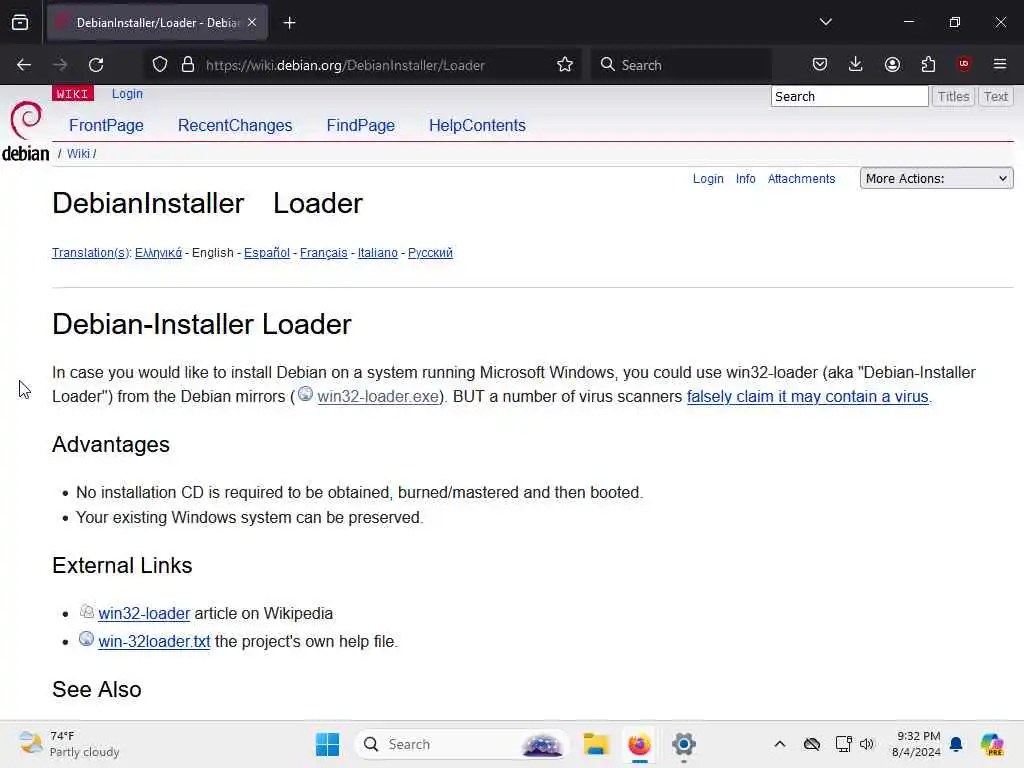Open the Downloads panel icon
Image resolution: width=1024 pixels, height=768 pixels.
tap(856, 65)
